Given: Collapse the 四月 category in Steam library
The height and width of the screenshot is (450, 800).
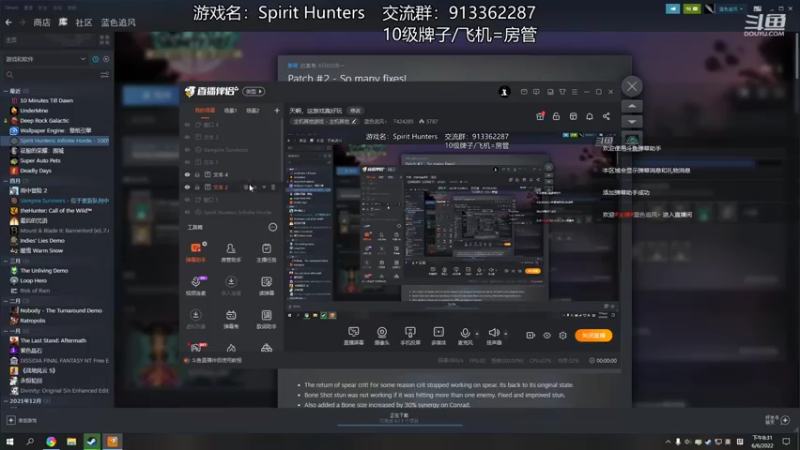Looking at the screenshot, I should tap(6, 181).
